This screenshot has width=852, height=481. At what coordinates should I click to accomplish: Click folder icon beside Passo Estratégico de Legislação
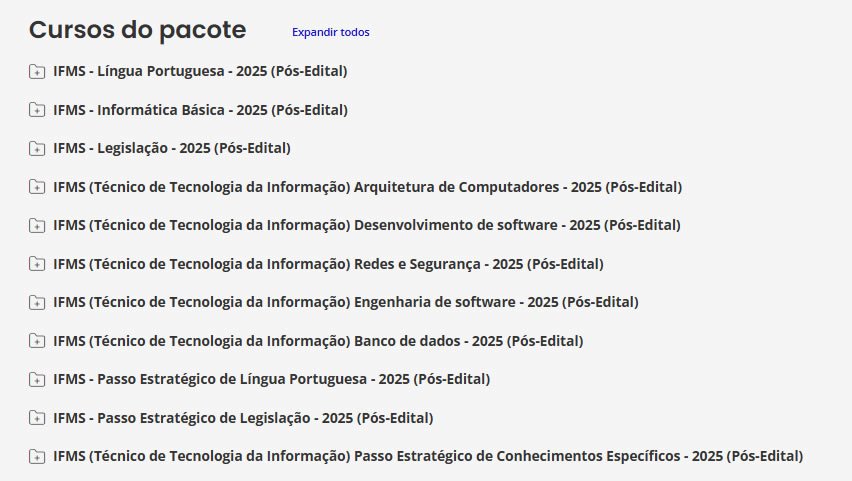tap(37, 418)
